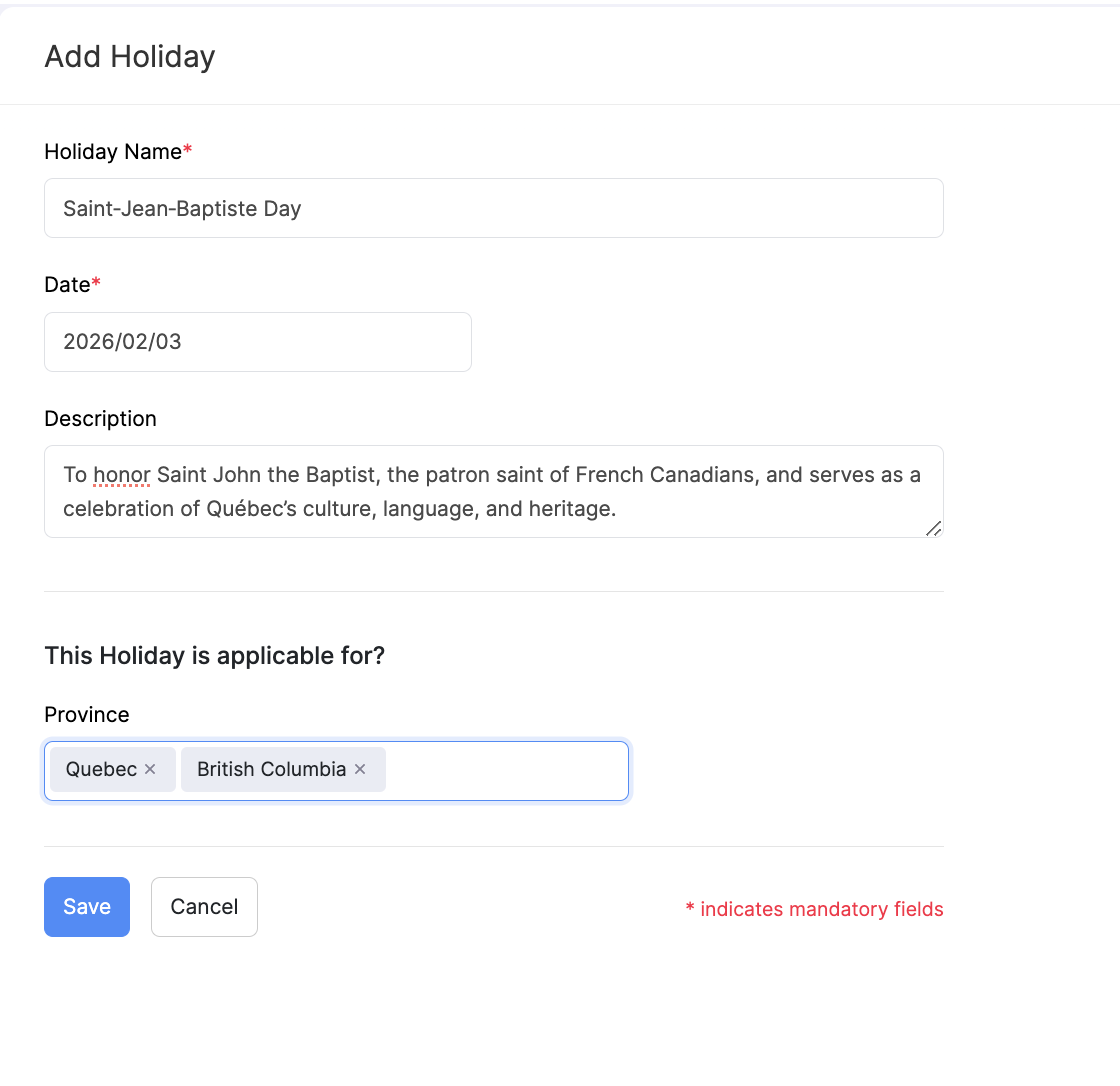Click the Province field label
Screen dimensions: 1120x1086
tap(87, 715)
